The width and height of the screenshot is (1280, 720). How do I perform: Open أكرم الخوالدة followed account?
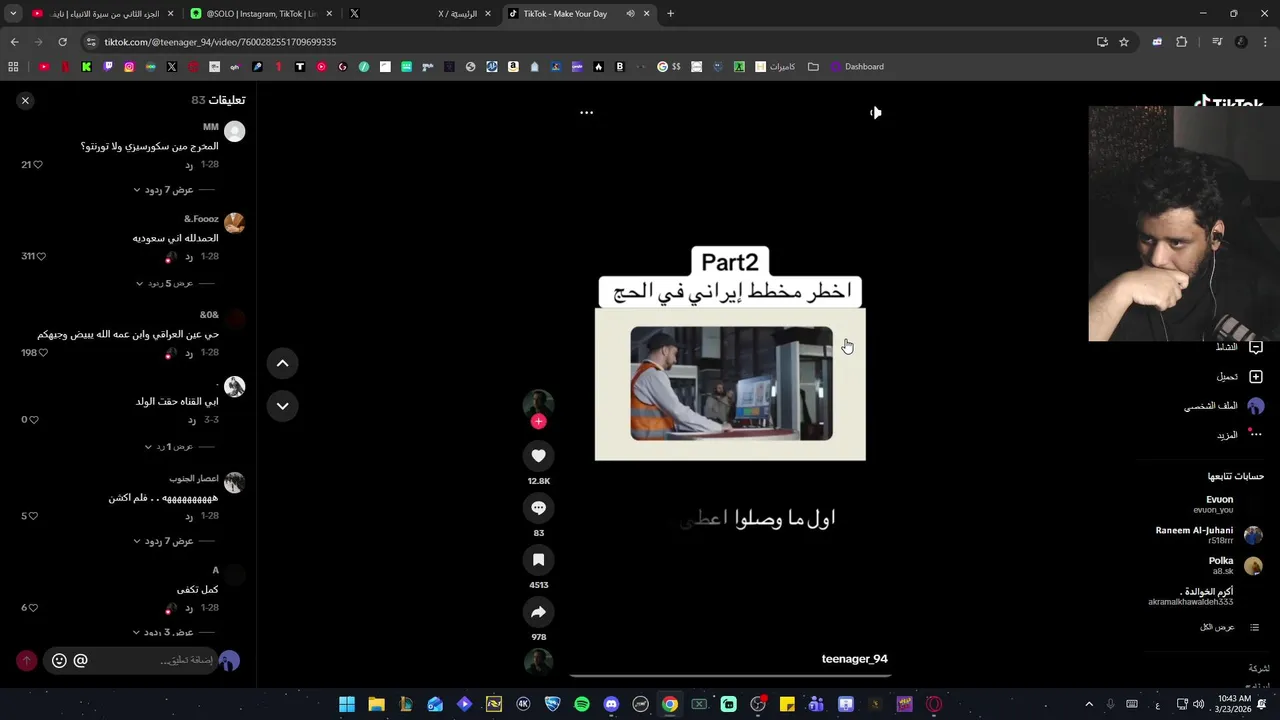click(1190, 597)
